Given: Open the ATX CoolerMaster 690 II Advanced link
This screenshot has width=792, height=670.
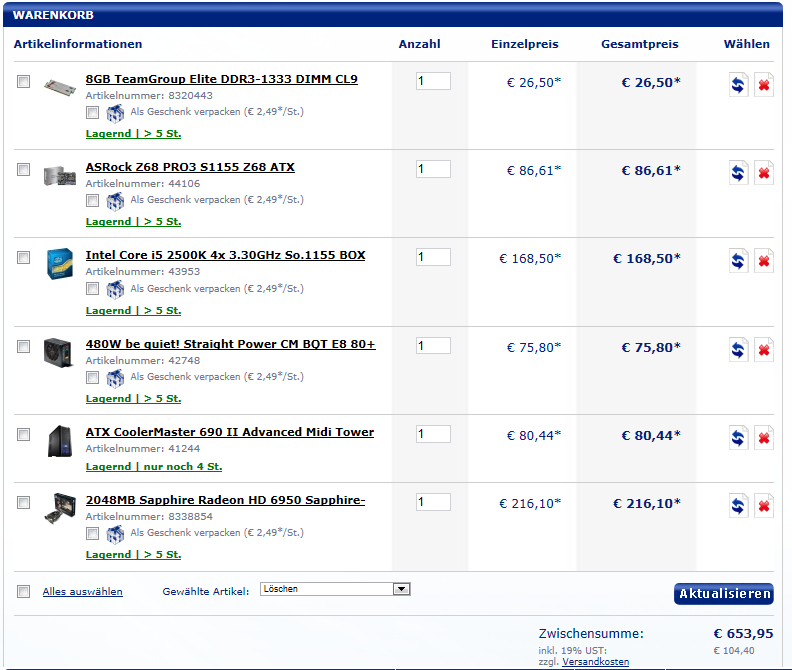Looking at the screenshot, I should (230, 432).
